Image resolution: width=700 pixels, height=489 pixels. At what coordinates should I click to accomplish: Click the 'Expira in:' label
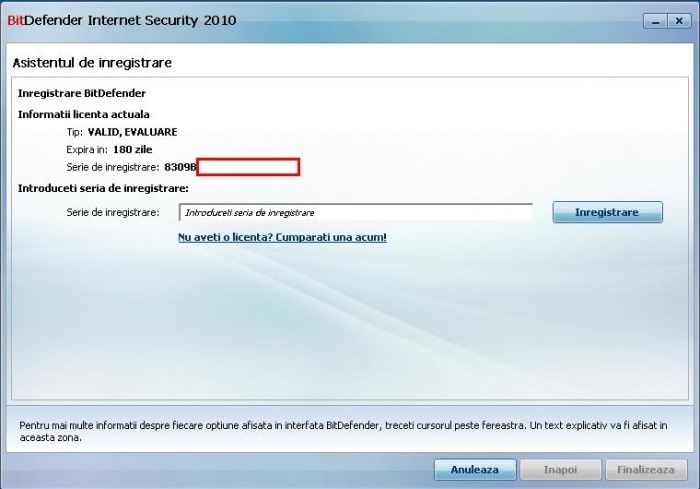point(87,149)
